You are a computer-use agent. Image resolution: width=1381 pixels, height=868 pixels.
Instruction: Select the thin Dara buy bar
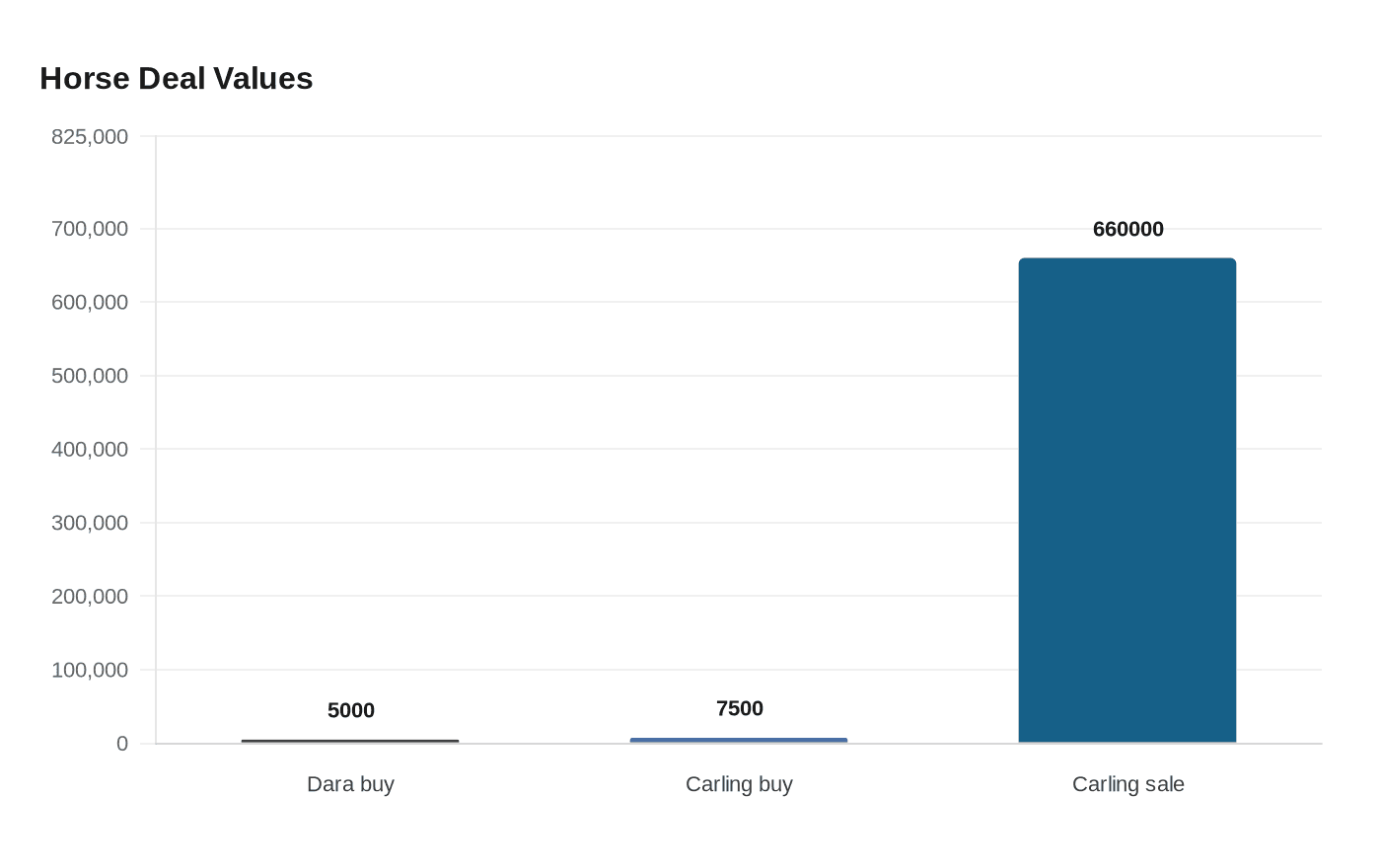[350, 741]
